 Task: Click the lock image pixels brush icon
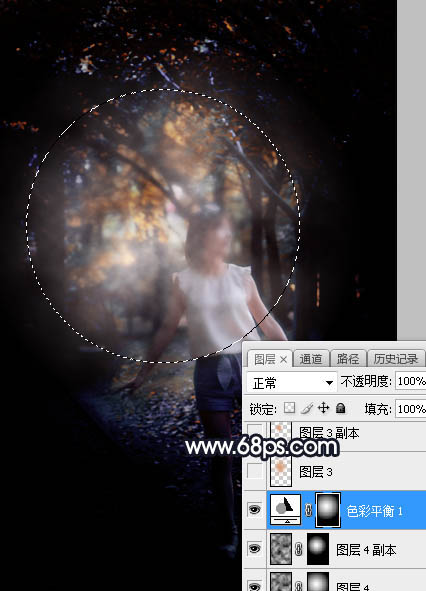tap(307, 408)
